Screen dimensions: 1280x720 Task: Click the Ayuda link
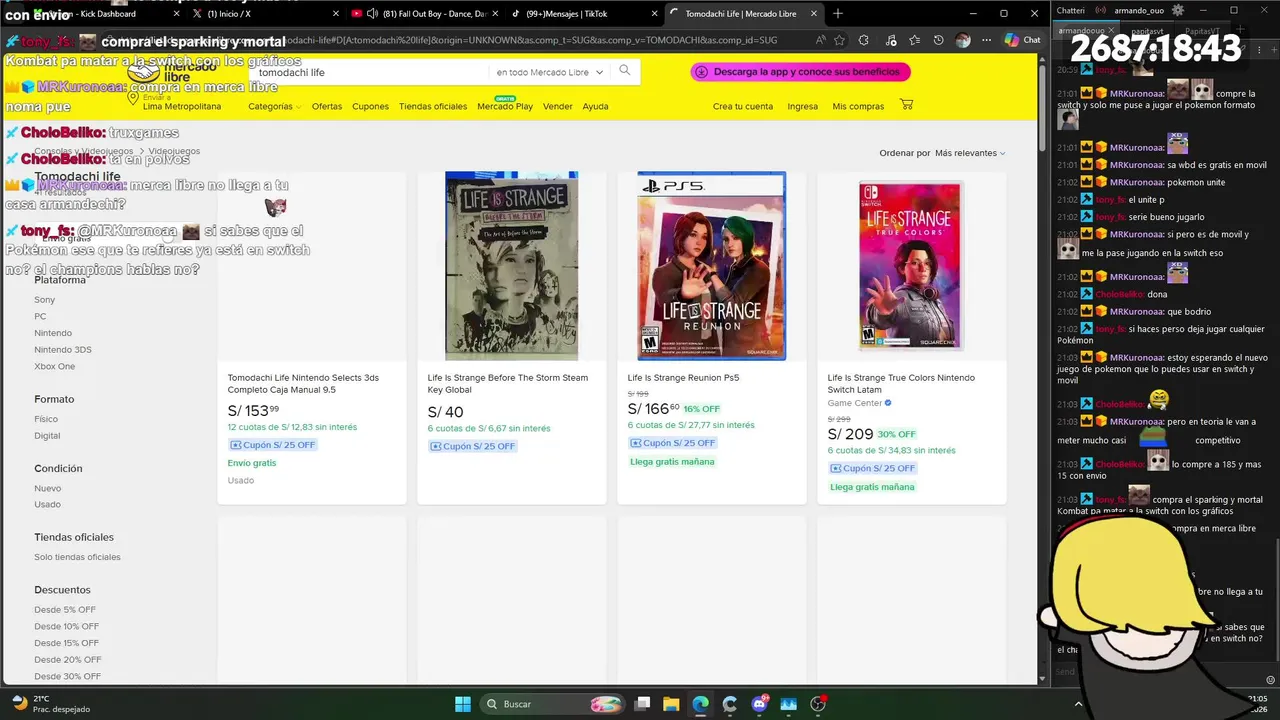pos(595,106)
